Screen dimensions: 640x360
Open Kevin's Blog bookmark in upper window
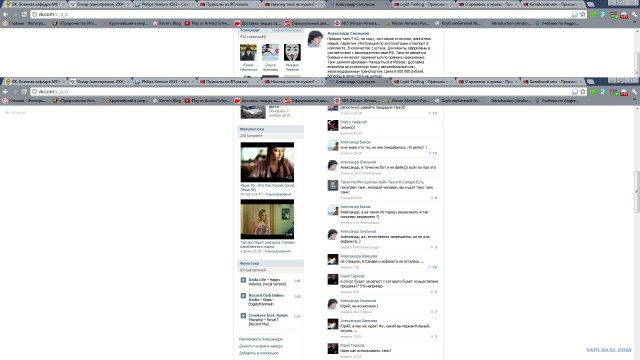pos(167,23)
